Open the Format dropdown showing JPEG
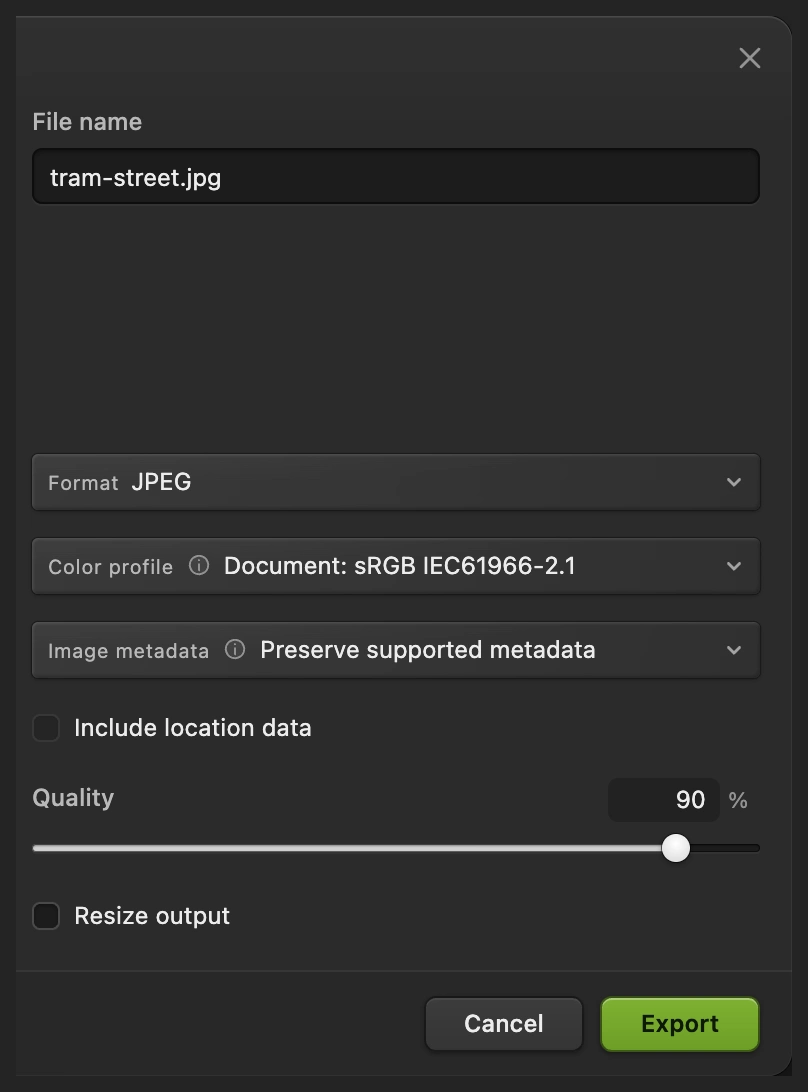The height and width of the screenshot is (1092, 808). (x=396, y=482)
